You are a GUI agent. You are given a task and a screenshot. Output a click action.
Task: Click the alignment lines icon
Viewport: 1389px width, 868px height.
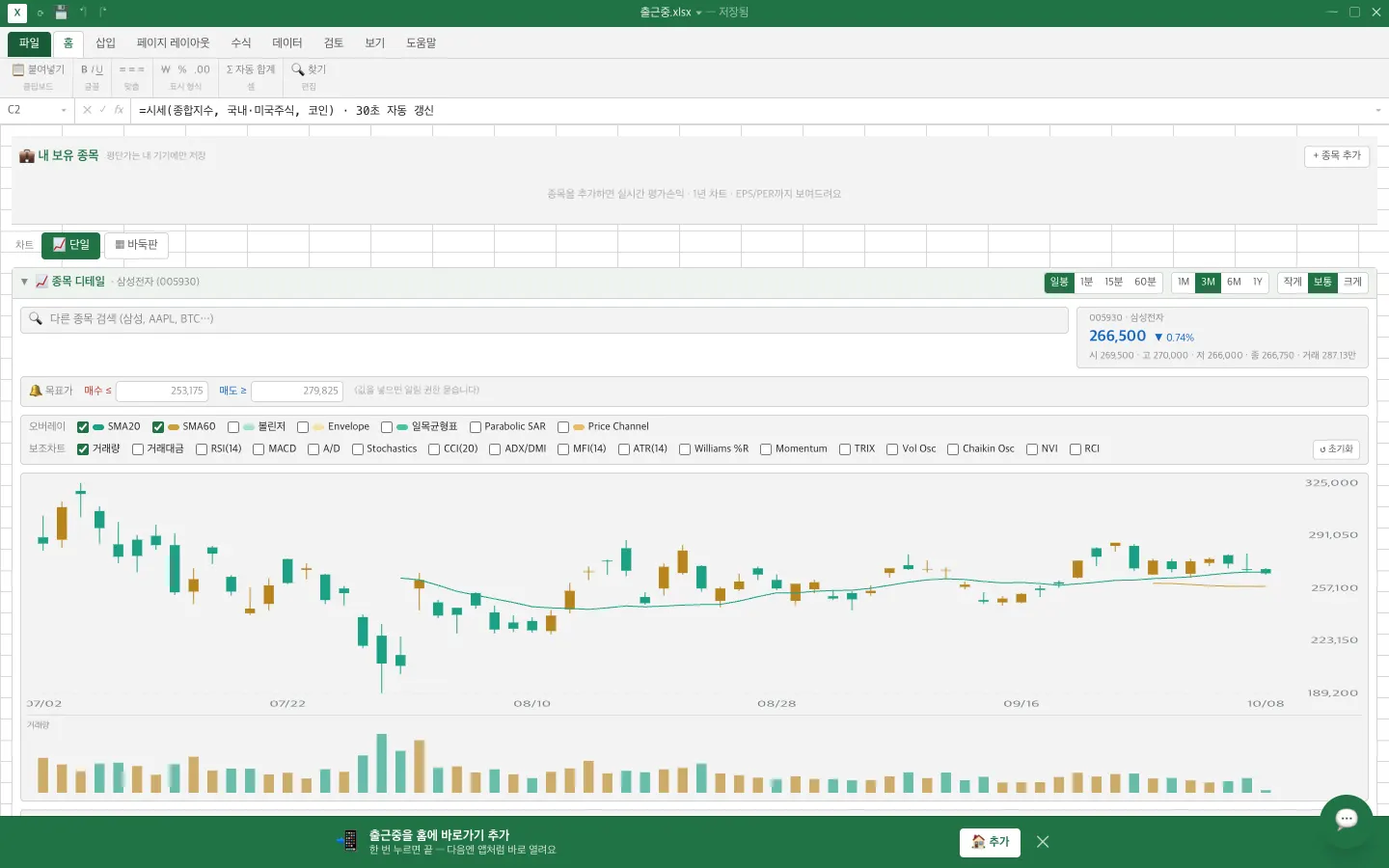(131, 69)
